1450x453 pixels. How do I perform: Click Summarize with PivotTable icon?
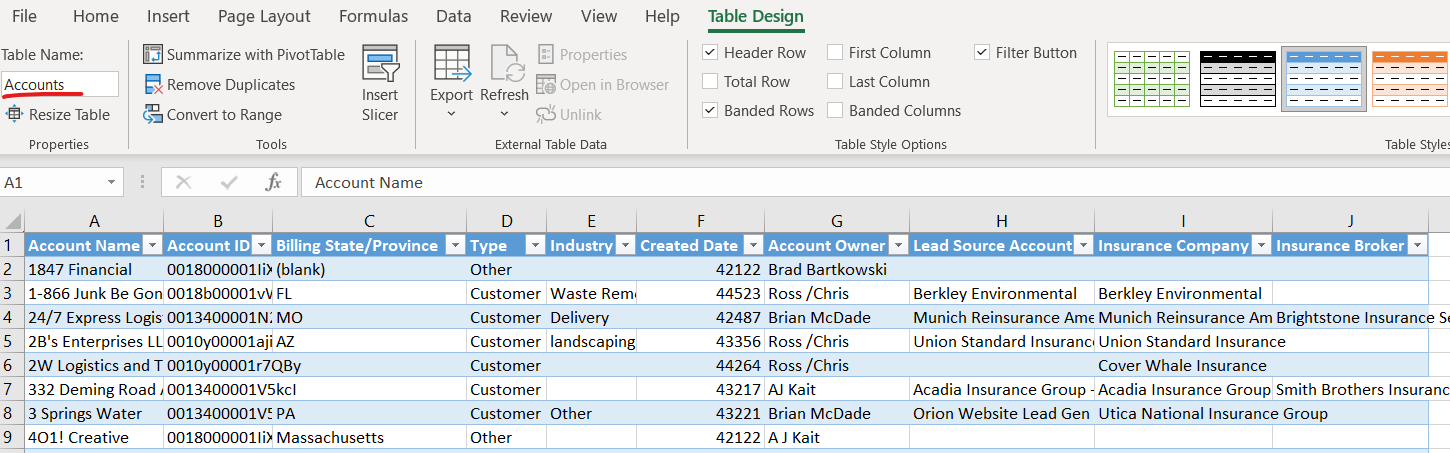point(153,54)
